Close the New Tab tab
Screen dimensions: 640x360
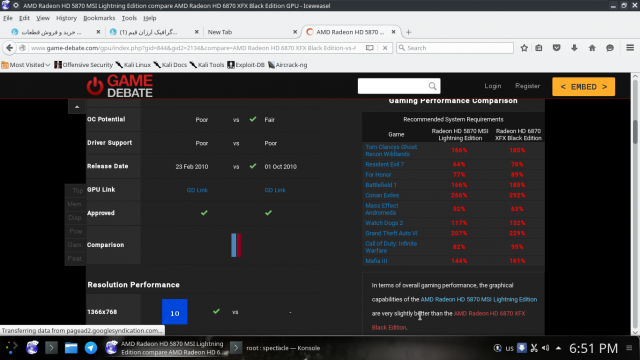pyautogui.click(x=295, y=32)
